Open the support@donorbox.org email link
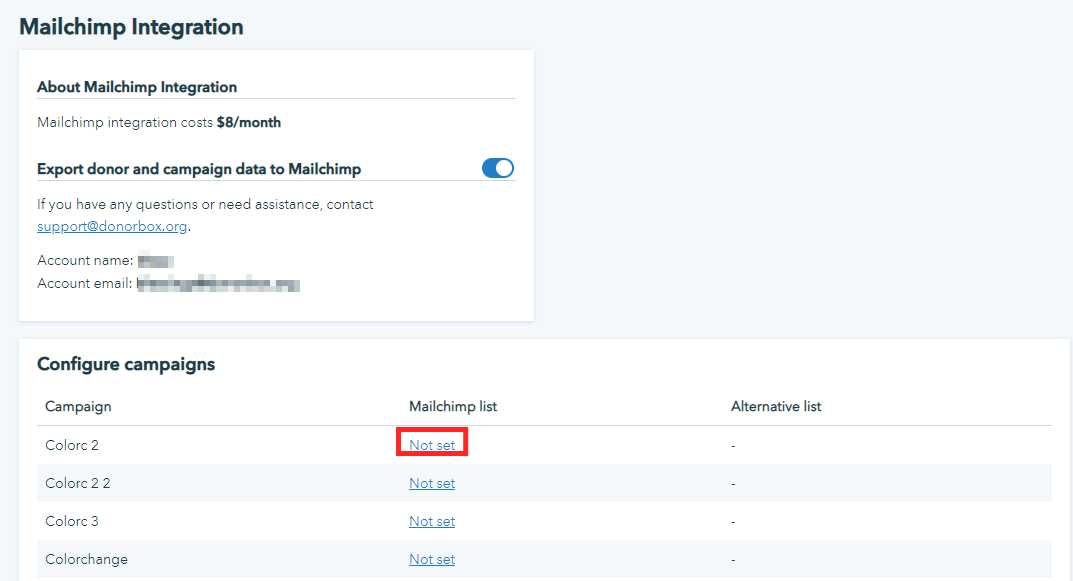Image resolution: width=1073 pixels, height=581 pixels. (x=112, y=226)
